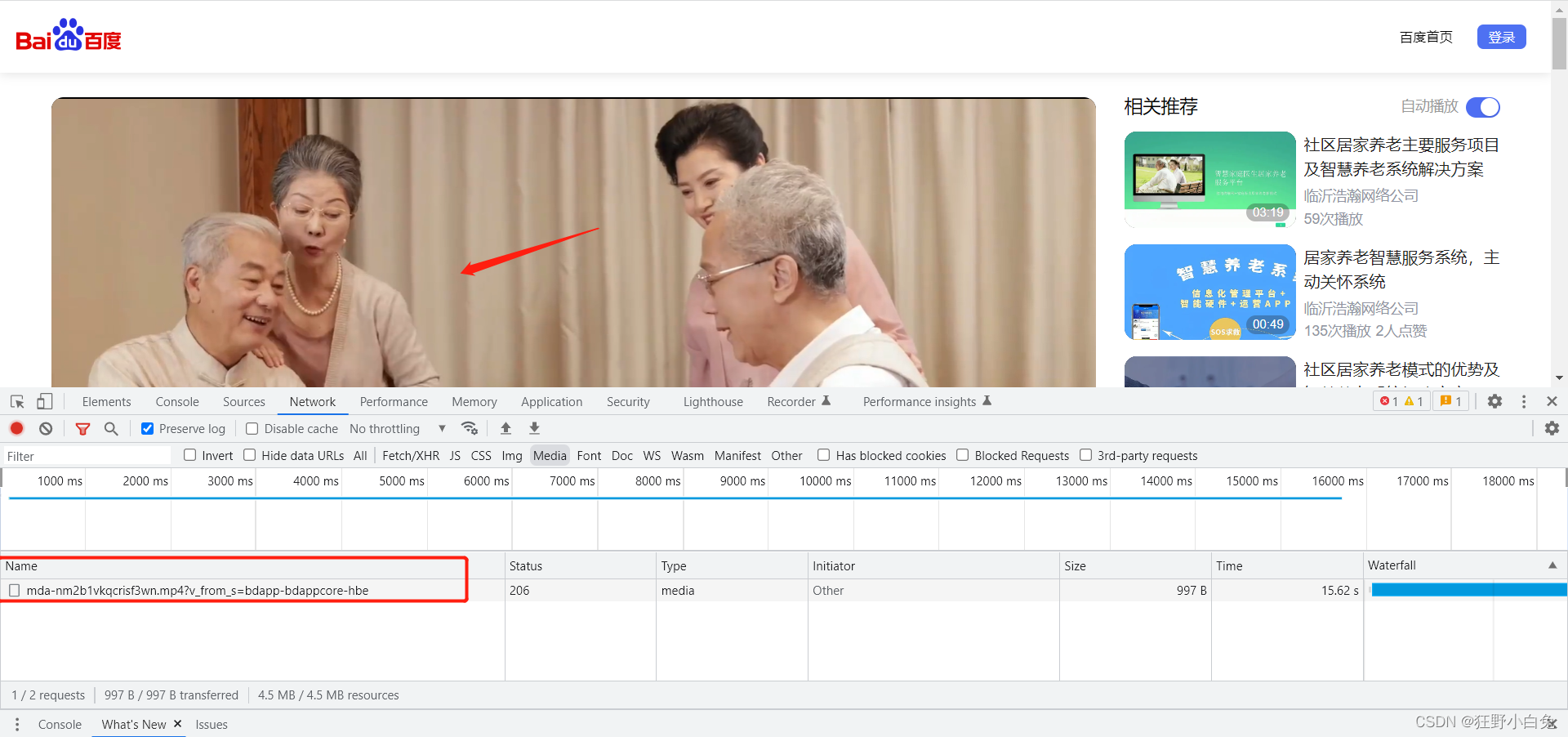The image size is (1568, 737).
Task: Import HAR file upload icon
Action: [506, 428]
